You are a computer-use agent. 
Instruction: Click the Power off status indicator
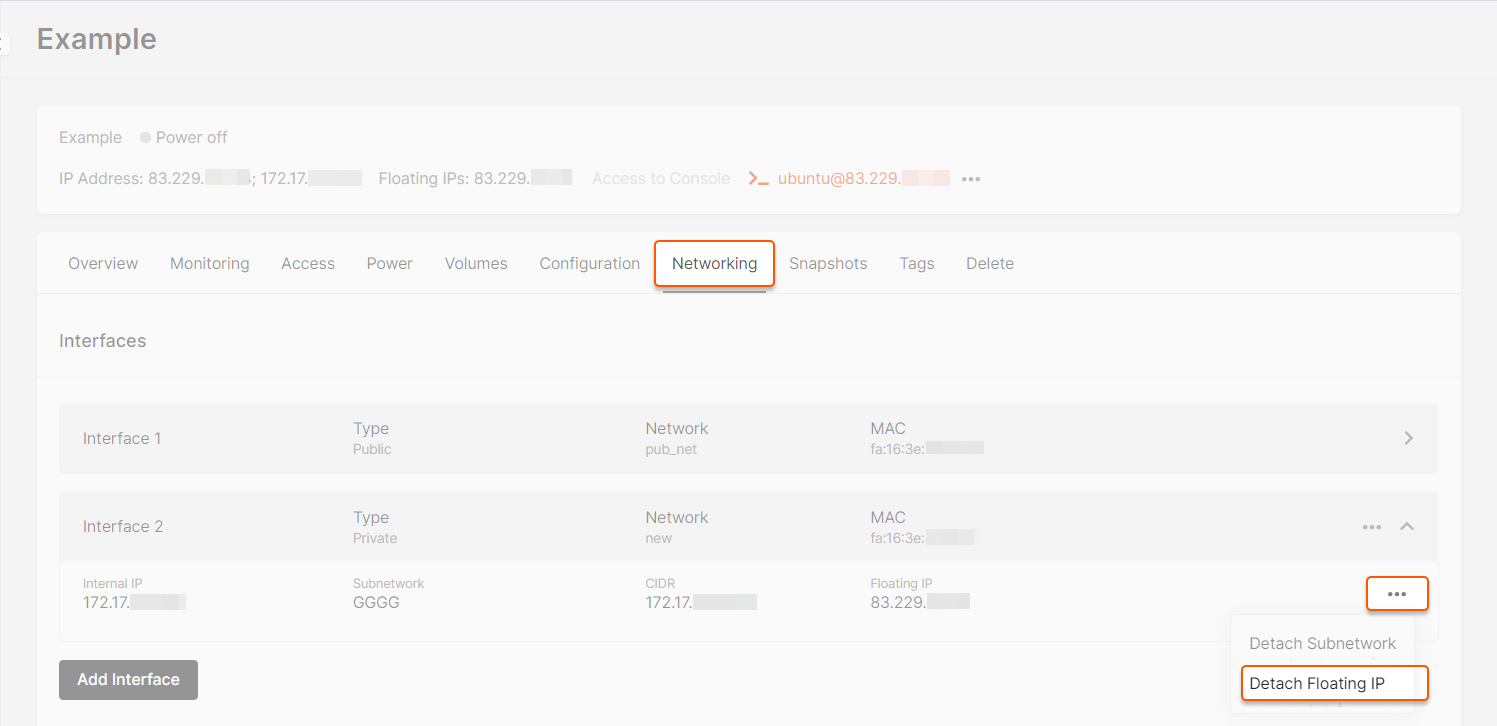(184, 138)
